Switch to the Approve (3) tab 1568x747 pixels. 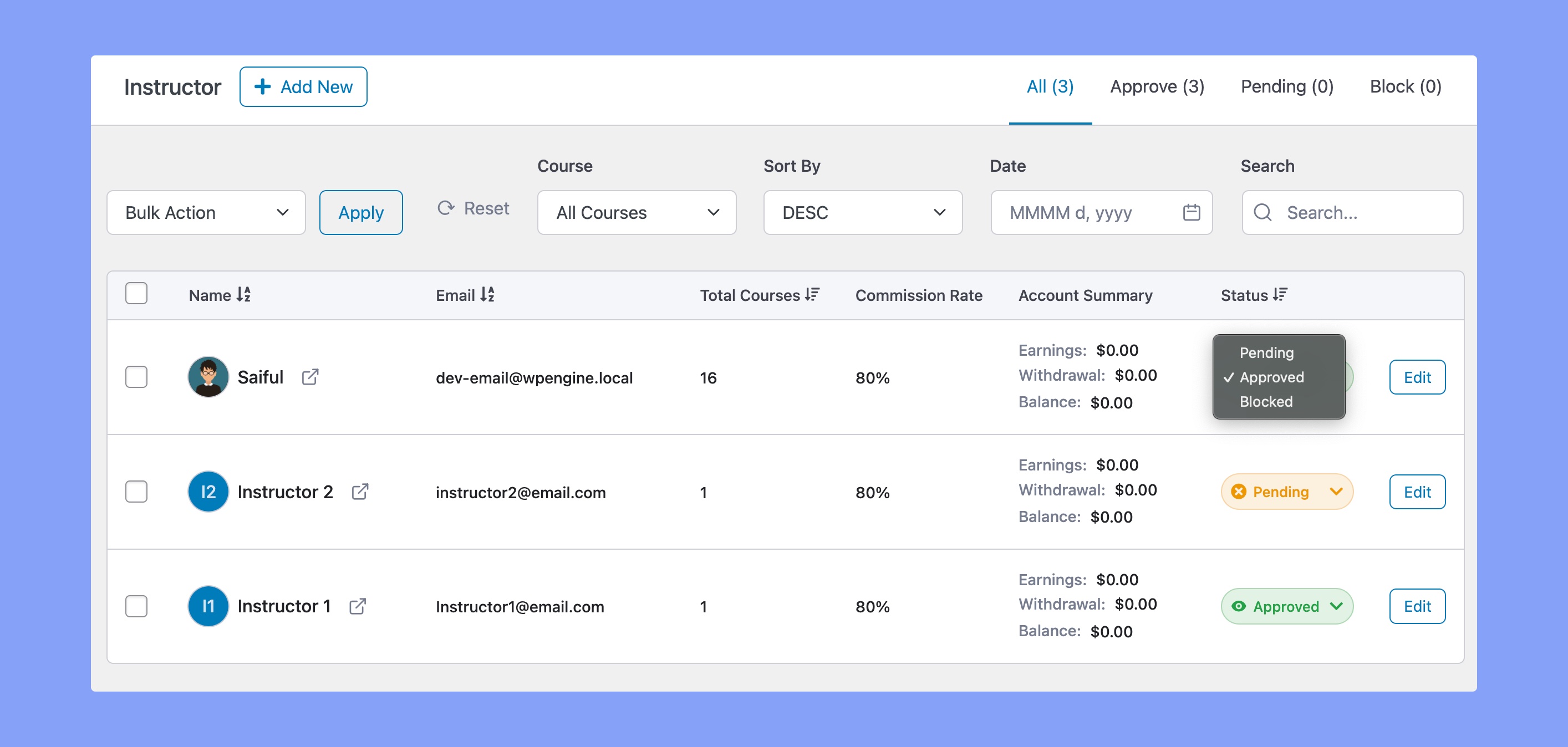pyautogui.click(x=1157, y=86)
